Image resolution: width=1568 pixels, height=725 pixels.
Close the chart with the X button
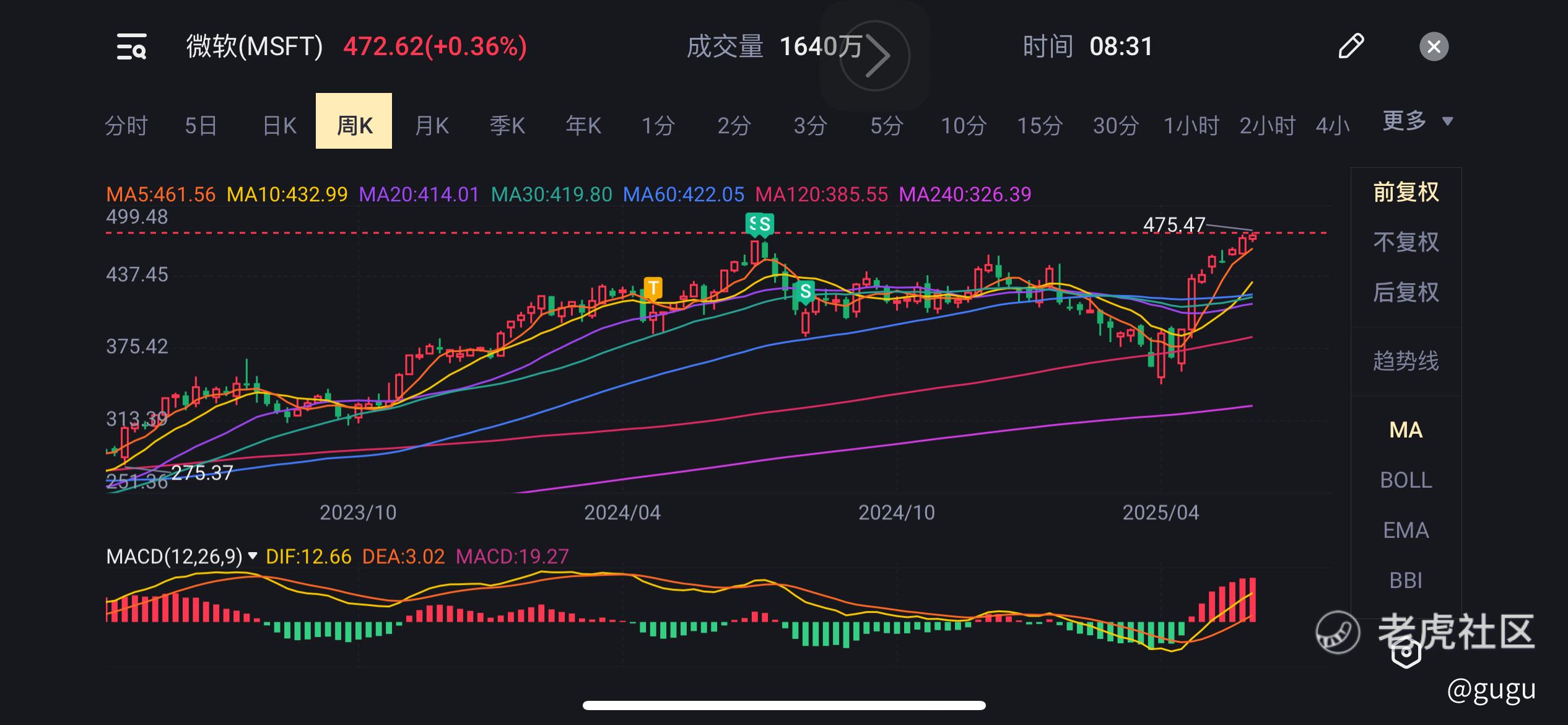coord(1434,46)
